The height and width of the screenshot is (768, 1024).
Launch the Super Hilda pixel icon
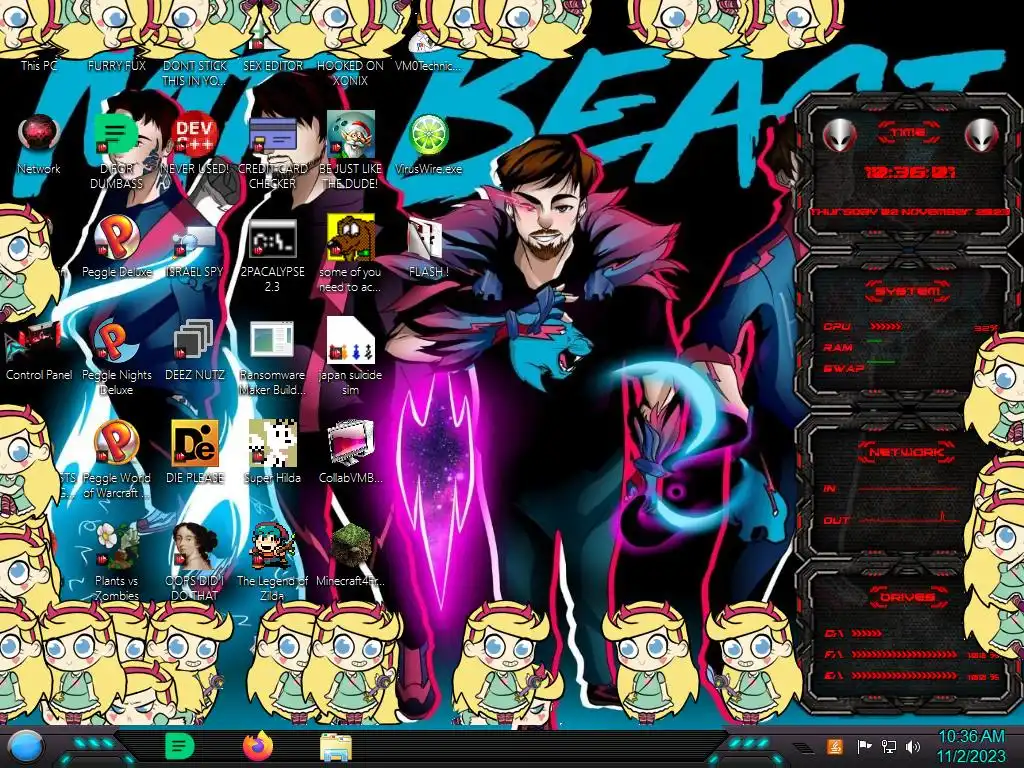pyautogui.click(x=272, y=443)
